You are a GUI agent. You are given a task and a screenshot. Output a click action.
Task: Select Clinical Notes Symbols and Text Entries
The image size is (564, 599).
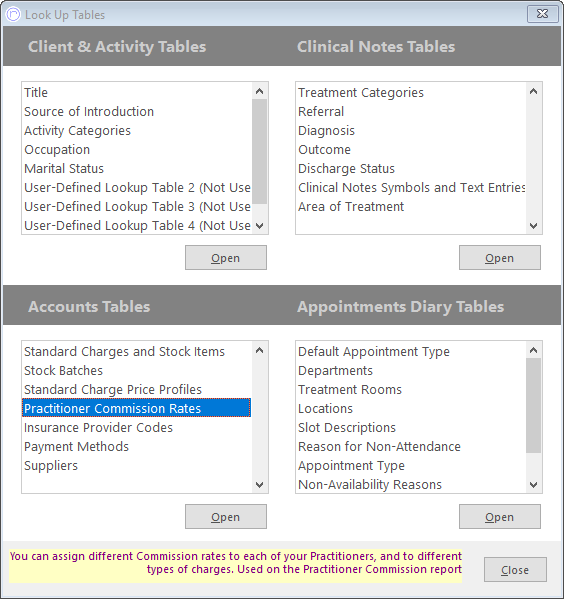pos(411,188)
